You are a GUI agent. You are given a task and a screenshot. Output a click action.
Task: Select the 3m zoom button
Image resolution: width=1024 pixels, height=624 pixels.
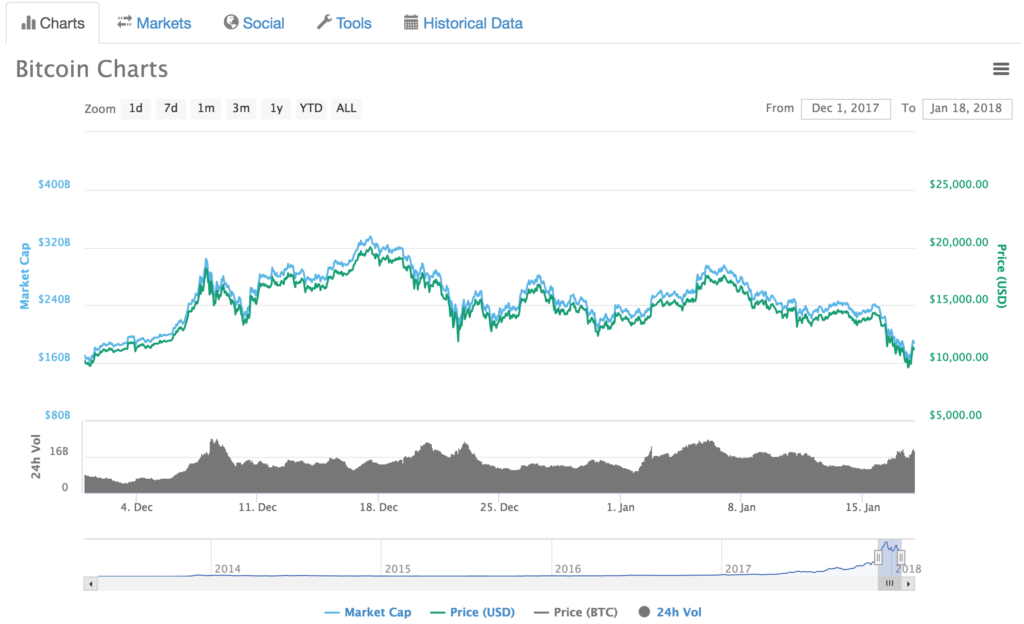click(241, 108)
